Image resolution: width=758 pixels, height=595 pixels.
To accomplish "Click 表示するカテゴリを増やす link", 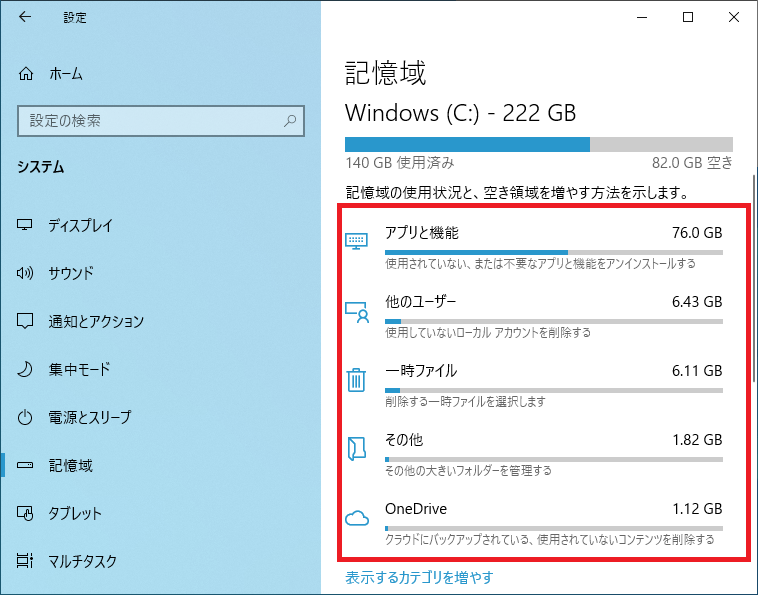I will 419,577.
